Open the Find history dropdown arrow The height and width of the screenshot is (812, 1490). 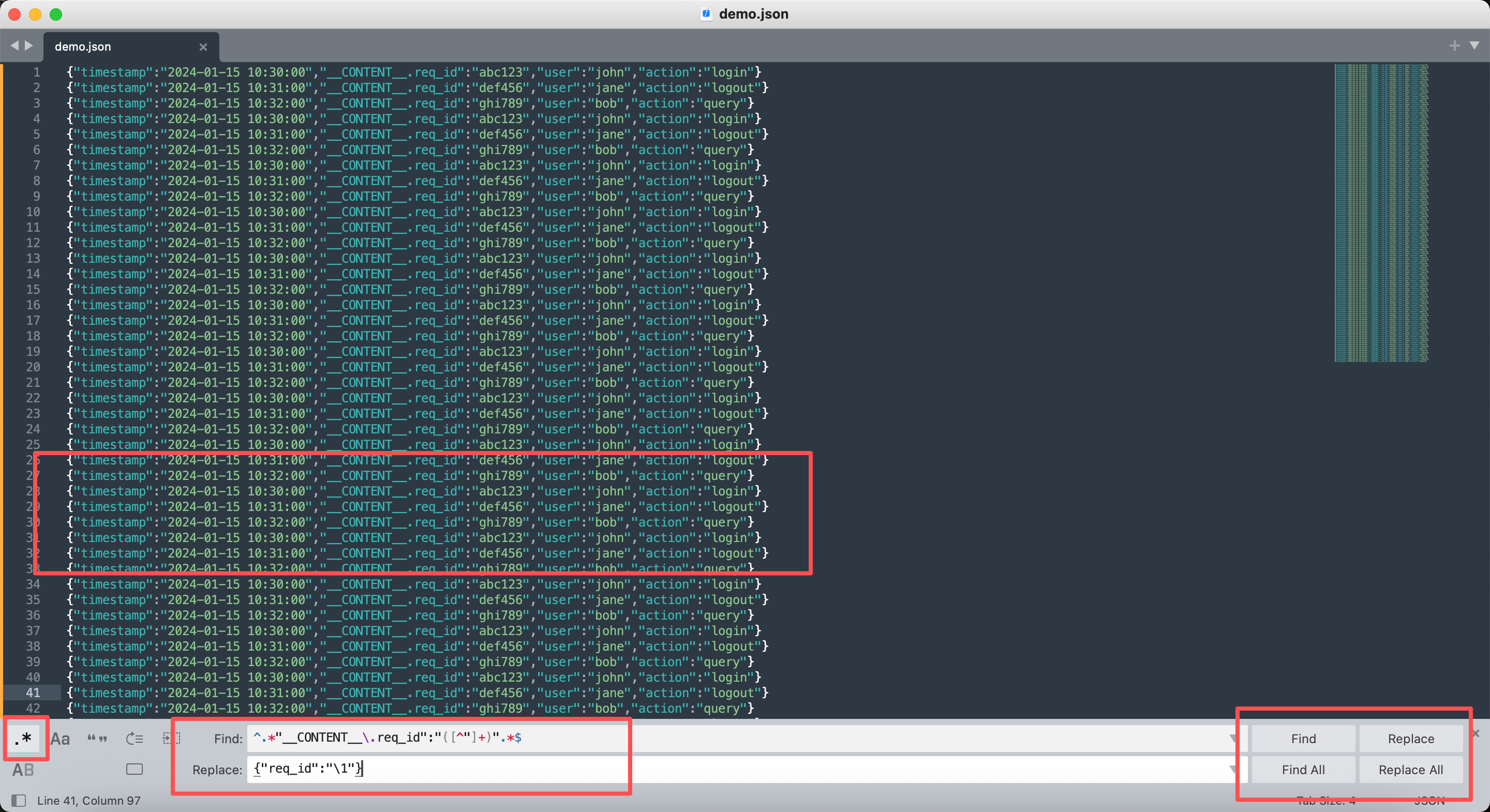[1233, 739]
